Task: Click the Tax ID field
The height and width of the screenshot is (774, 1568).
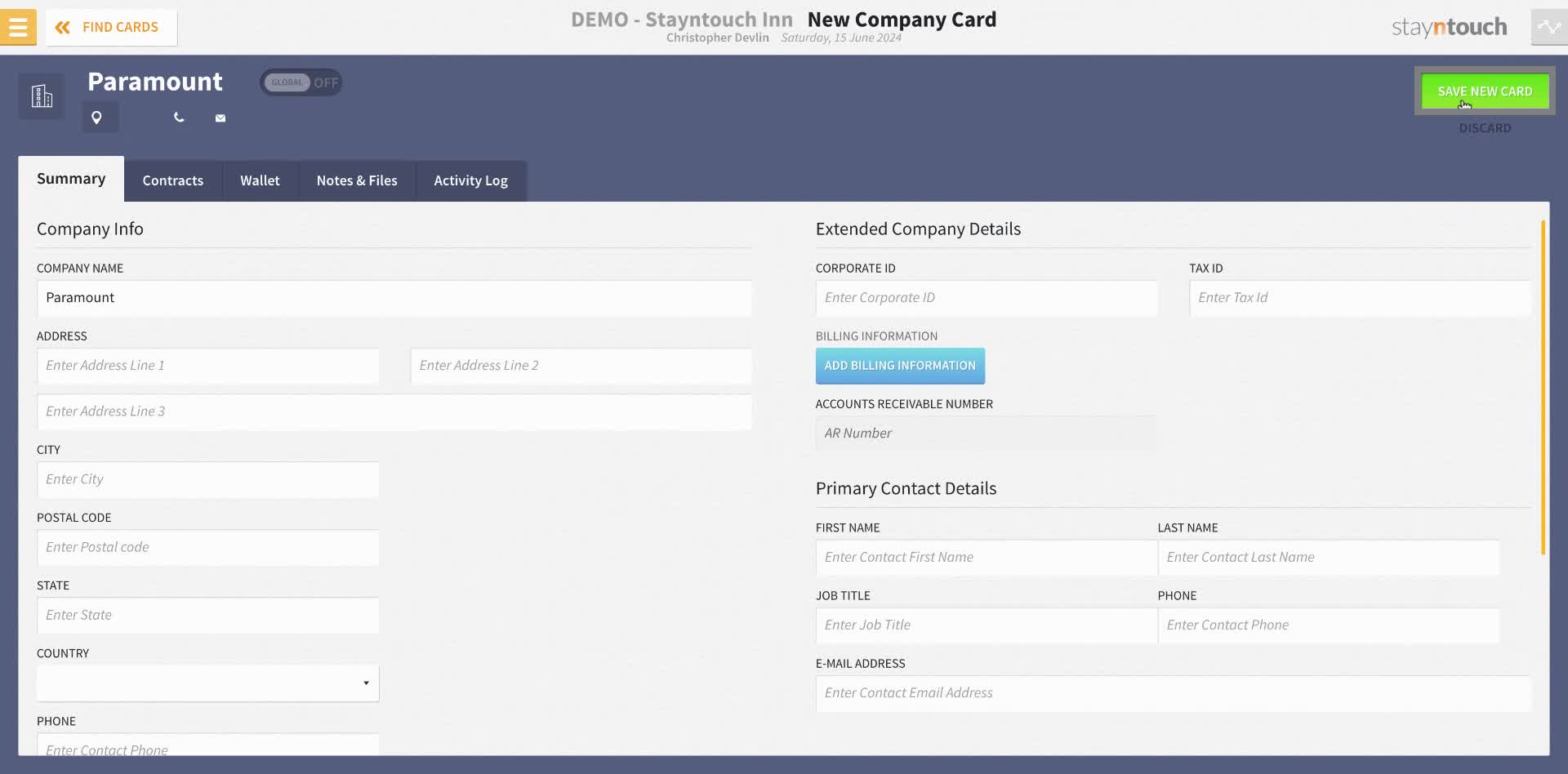Action: coord(1360,298)
